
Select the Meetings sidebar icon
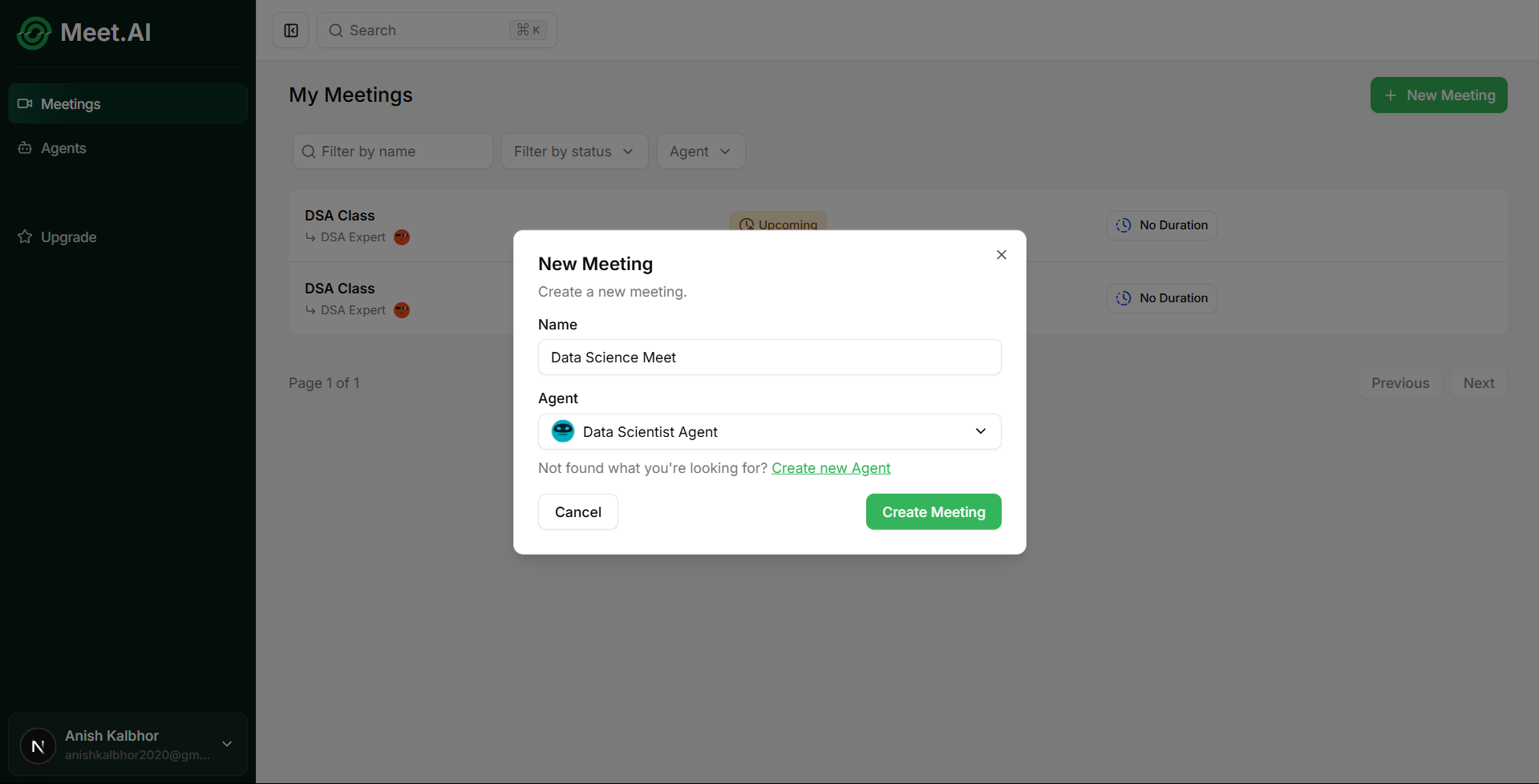coord(25,103)
